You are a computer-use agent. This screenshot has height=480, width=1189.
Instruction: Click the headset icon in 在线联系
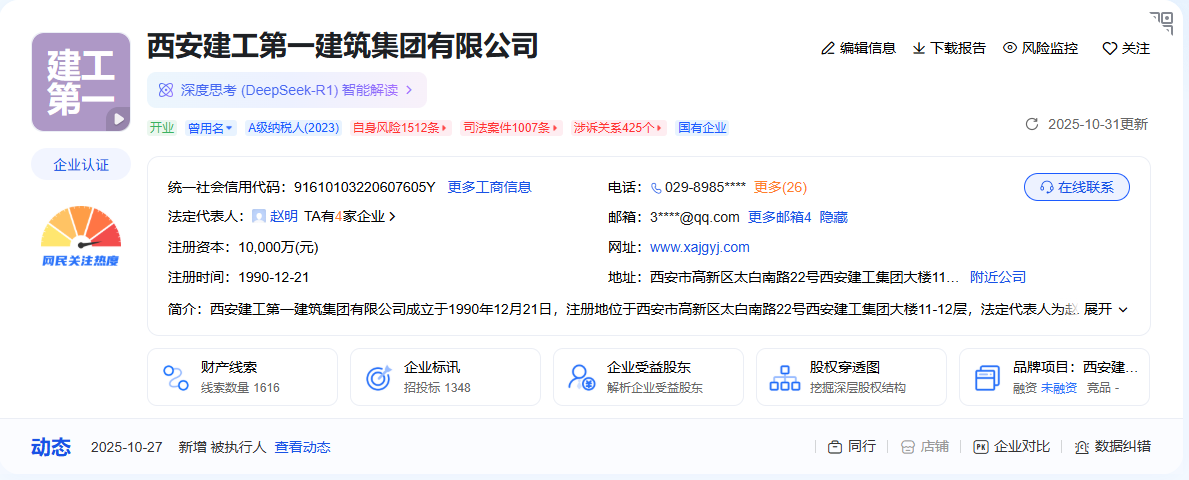1046,187
